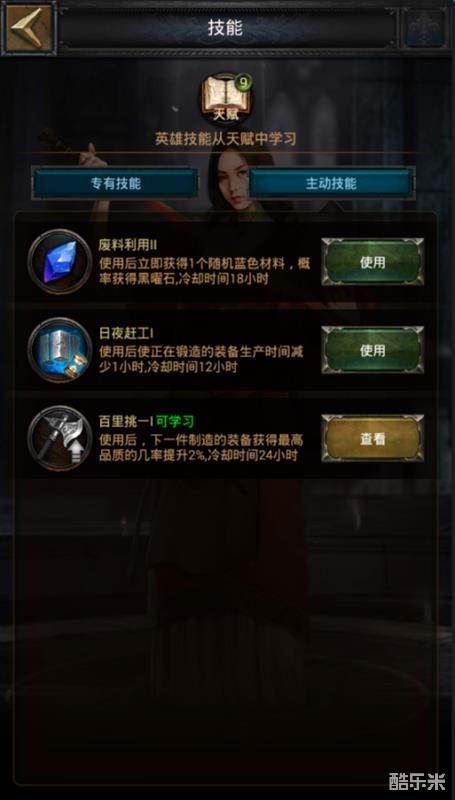455x800 pixels.
Task: Click 查看 button for 百里挑一I
Action: pos(372,438)
